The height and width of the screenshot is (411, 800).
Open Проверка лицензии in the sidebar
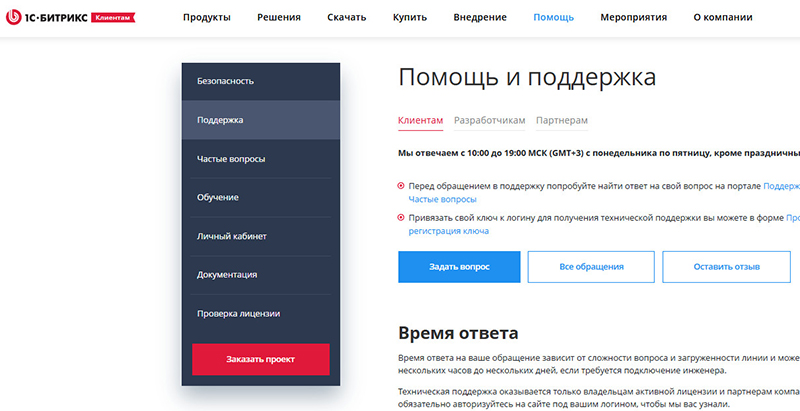coord(261,314)
